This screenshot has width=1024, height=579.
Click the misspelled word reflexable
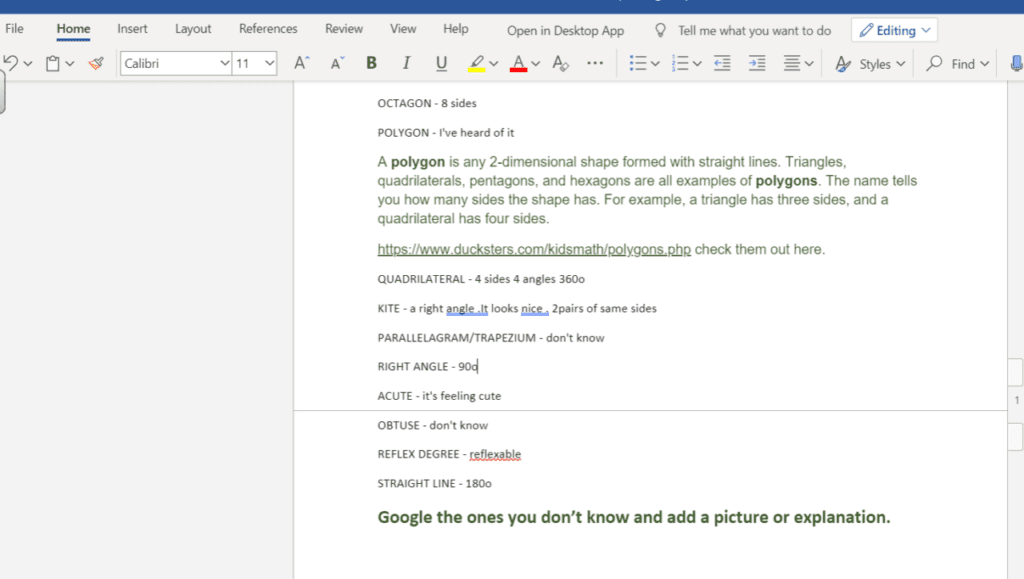[495, 454]
